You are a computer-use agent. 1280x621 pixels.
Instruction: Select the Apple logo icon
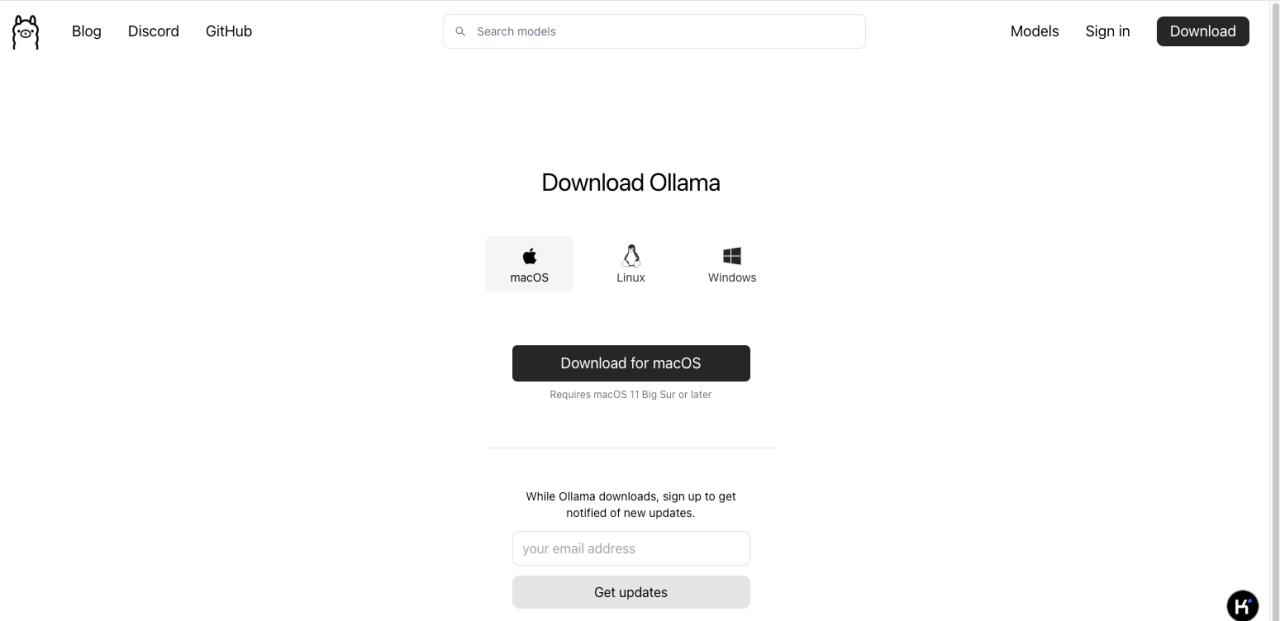pyautogui.click(x=529, y=256)
